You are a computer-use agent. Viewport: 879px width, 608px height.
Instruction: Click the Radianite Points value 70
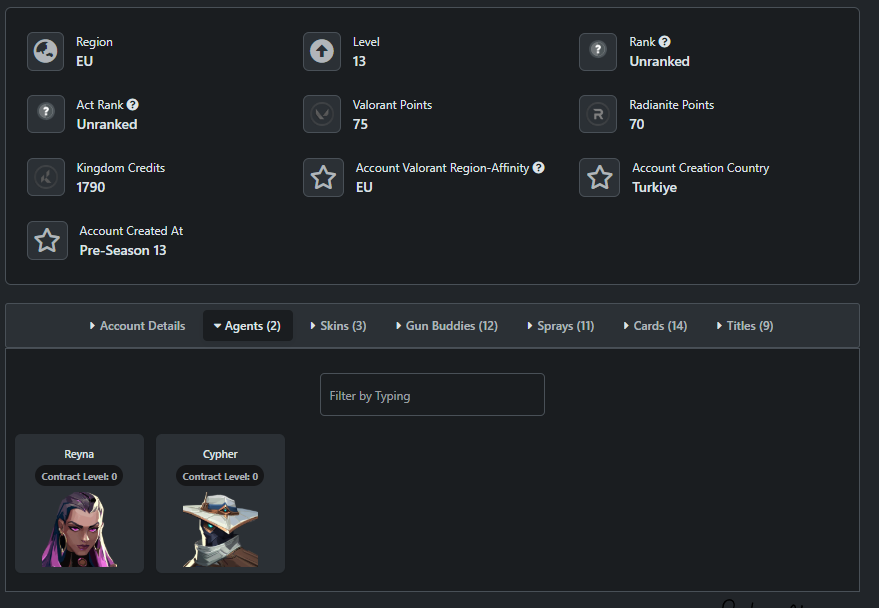pos(637,124)
